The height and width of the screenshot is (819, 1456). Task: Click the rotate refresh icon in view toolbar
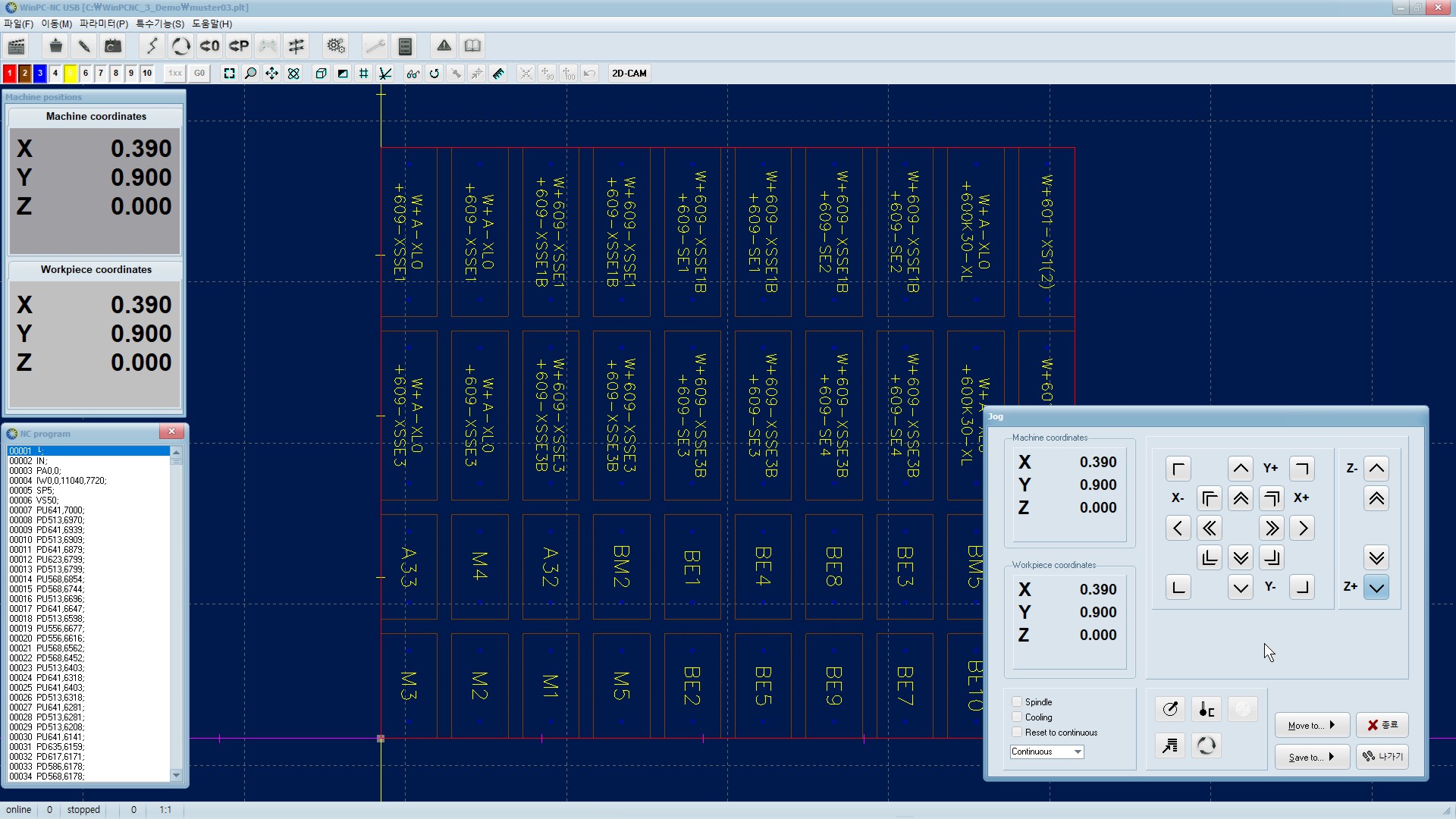point(434,74)
